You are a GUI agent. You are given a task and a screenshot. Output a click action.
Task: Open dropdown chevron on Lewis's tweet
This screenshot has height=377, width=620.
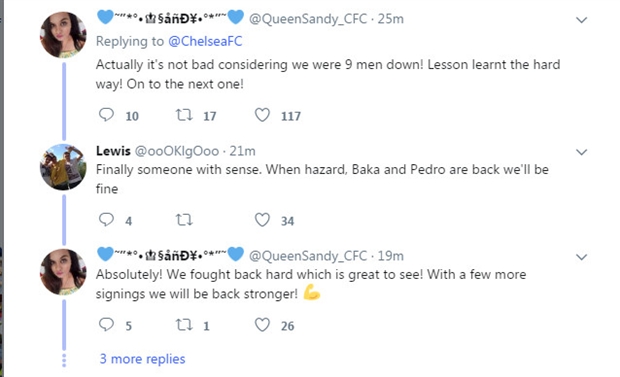(581, 152)
